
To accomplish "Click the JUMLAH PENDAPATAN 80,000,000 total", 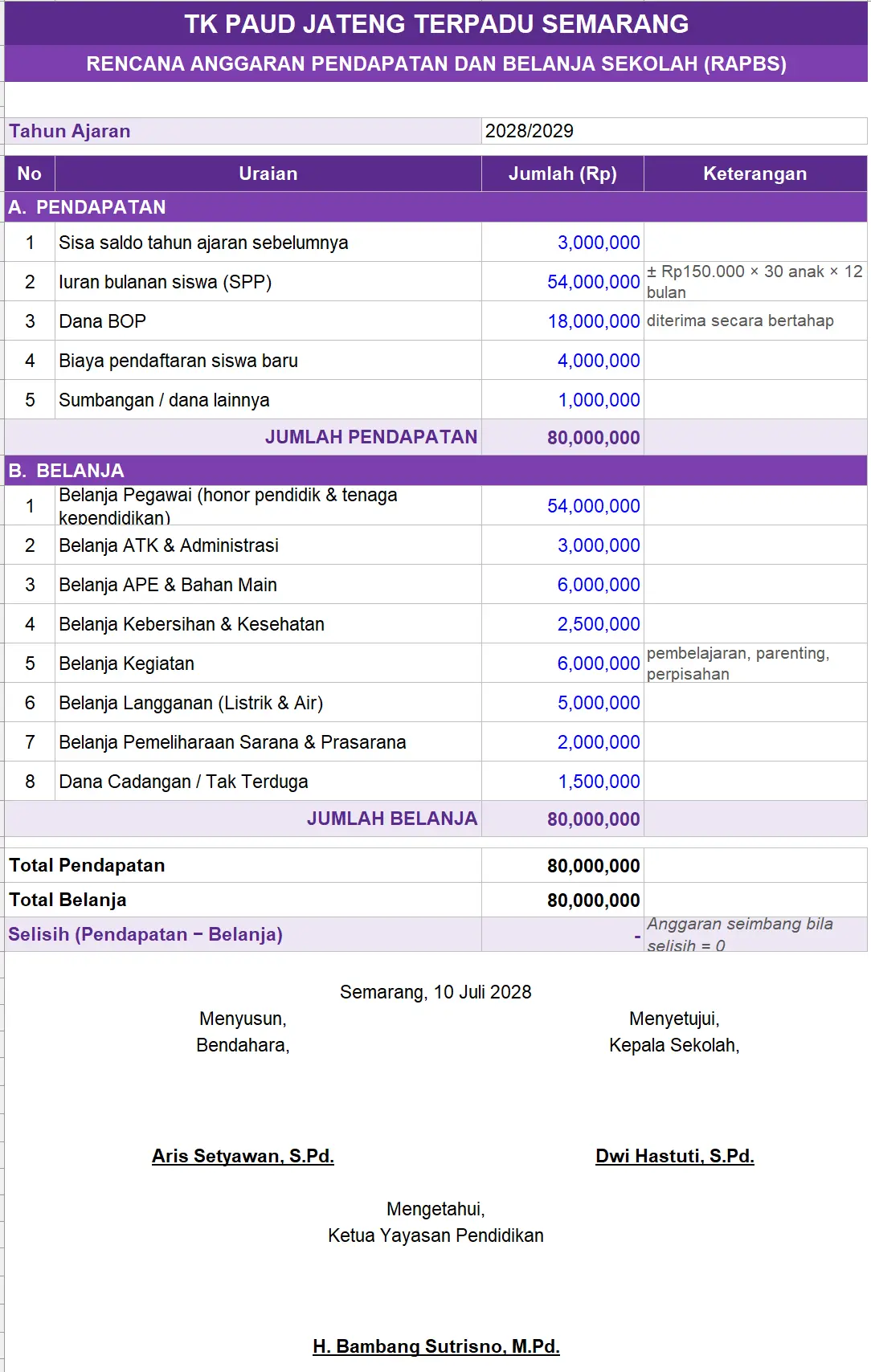I will [x=562, y=437].
